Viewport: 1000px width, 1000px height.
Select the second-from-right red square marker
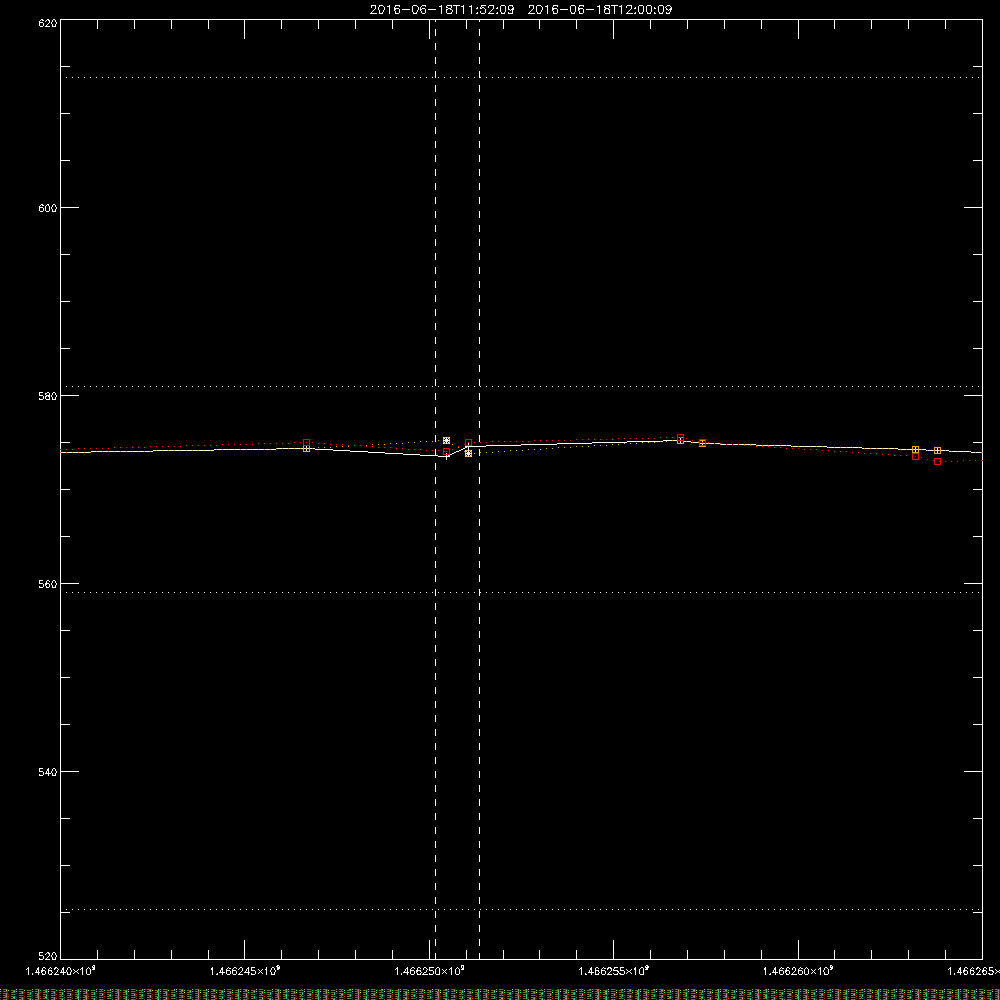916,456
